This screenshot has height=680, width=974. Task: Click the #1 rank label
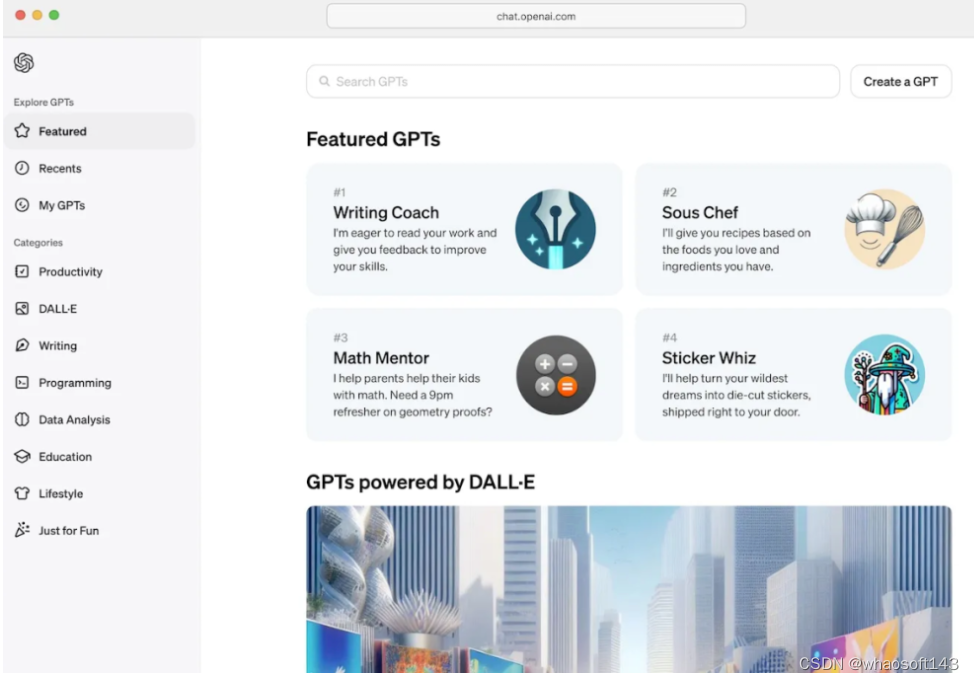point(339,193)
